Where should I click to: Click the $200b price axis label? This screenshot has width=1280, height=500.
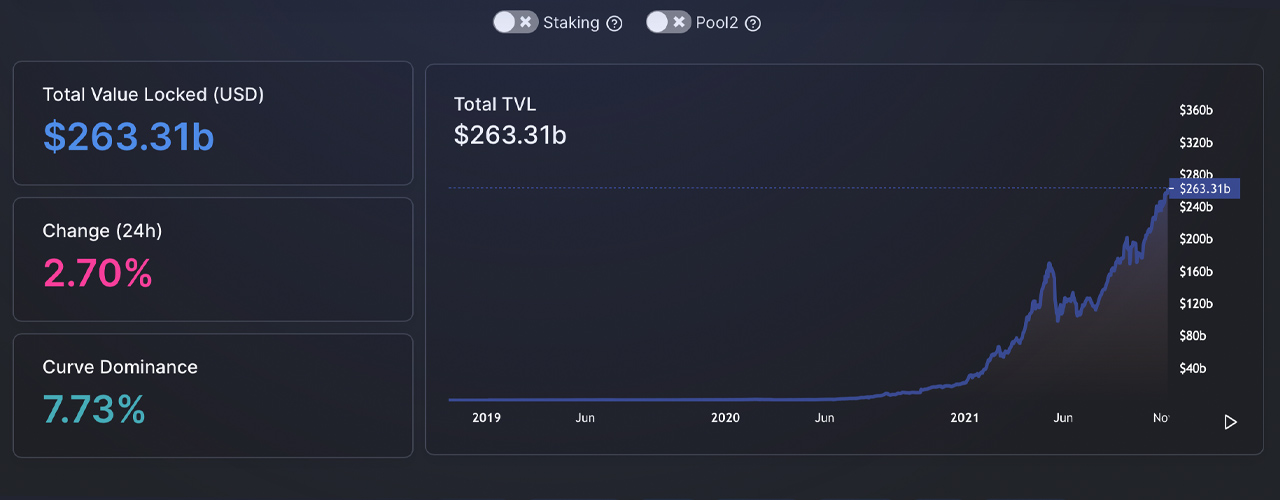(1196, 239)
